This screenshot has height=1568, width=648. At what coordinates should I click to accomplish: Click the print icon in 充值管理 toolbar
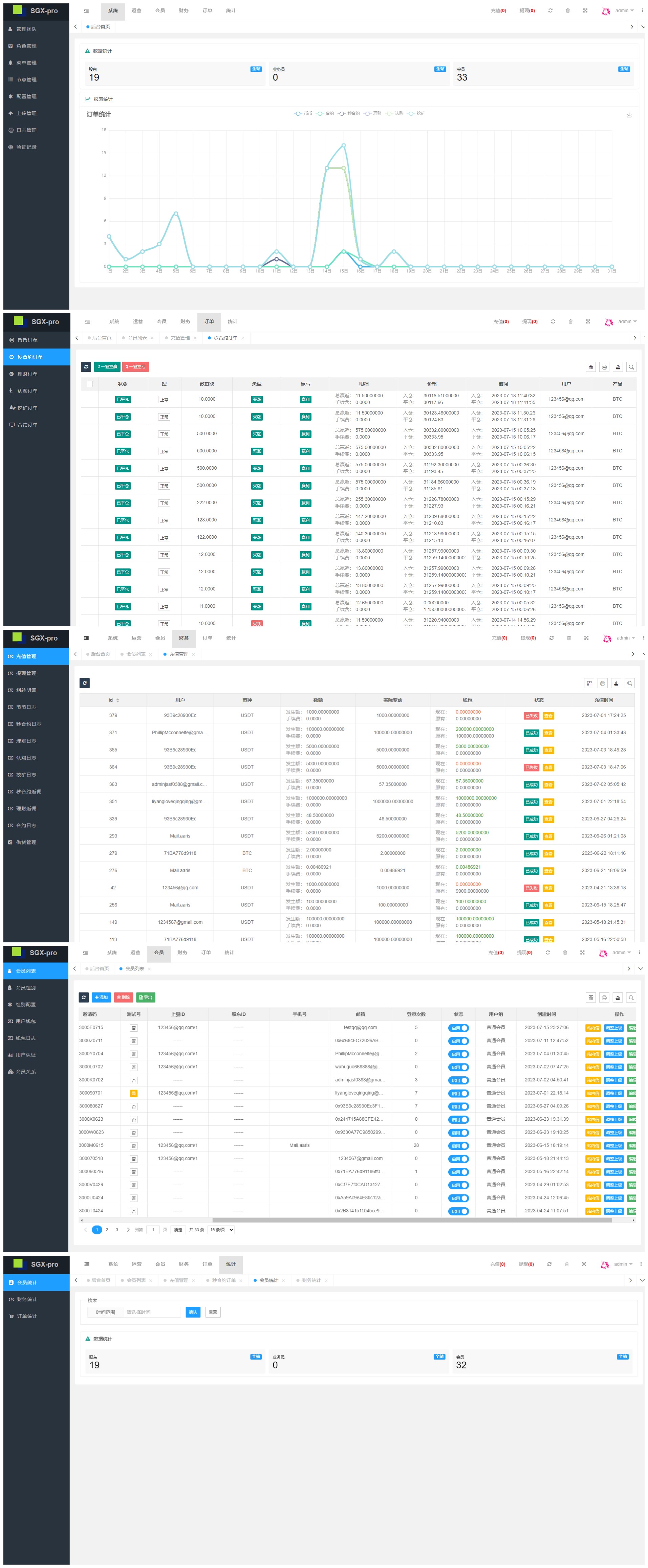pyautogui.click(x=602, y=684)
